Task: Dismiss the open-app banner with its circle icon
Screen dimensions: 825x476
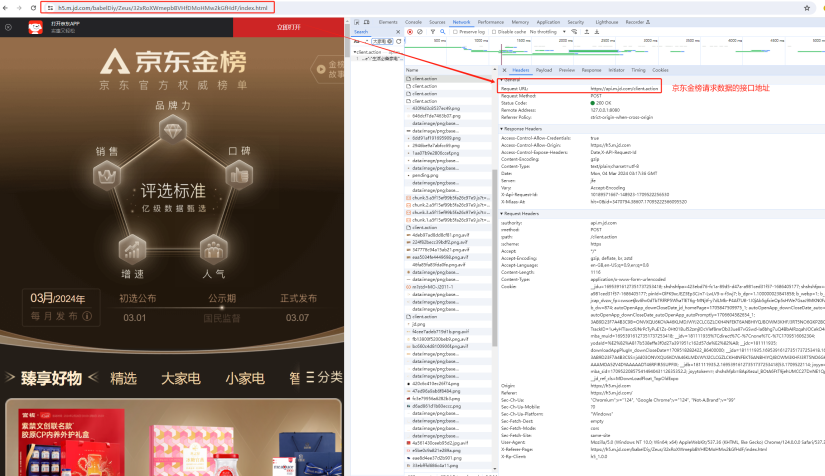Action: [x=8, y=27]
